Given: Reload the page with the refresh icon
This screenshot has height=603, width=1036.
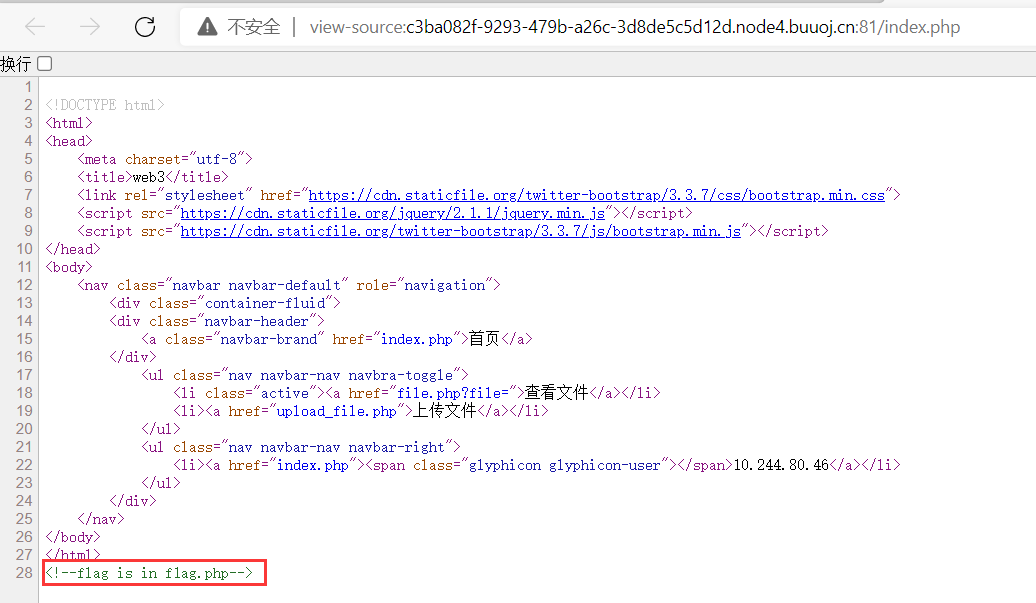Looking at the screenshot, I should point(145,26).
